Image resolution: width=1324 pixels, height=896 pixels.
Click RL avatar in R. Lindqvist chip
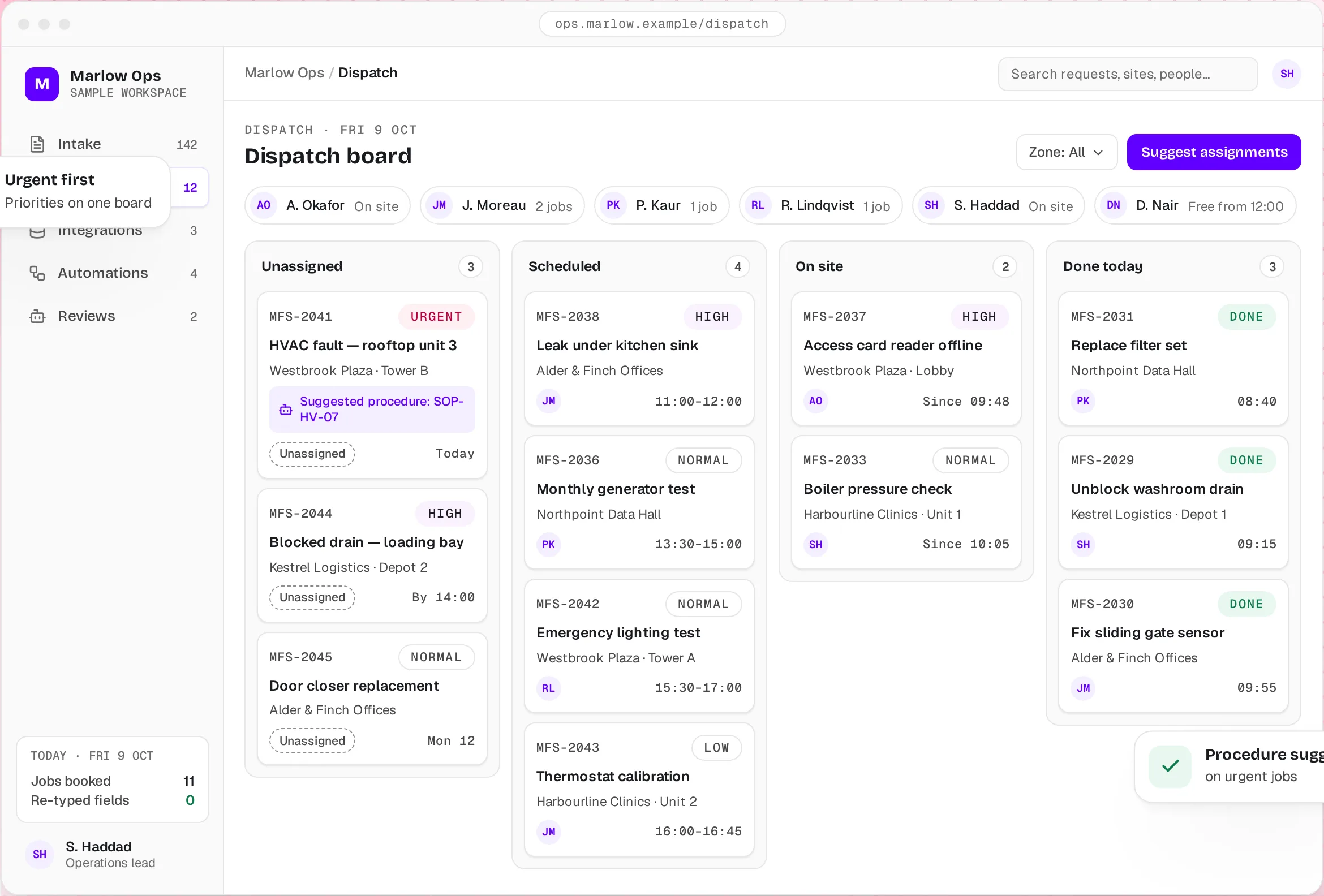point(758,206)
